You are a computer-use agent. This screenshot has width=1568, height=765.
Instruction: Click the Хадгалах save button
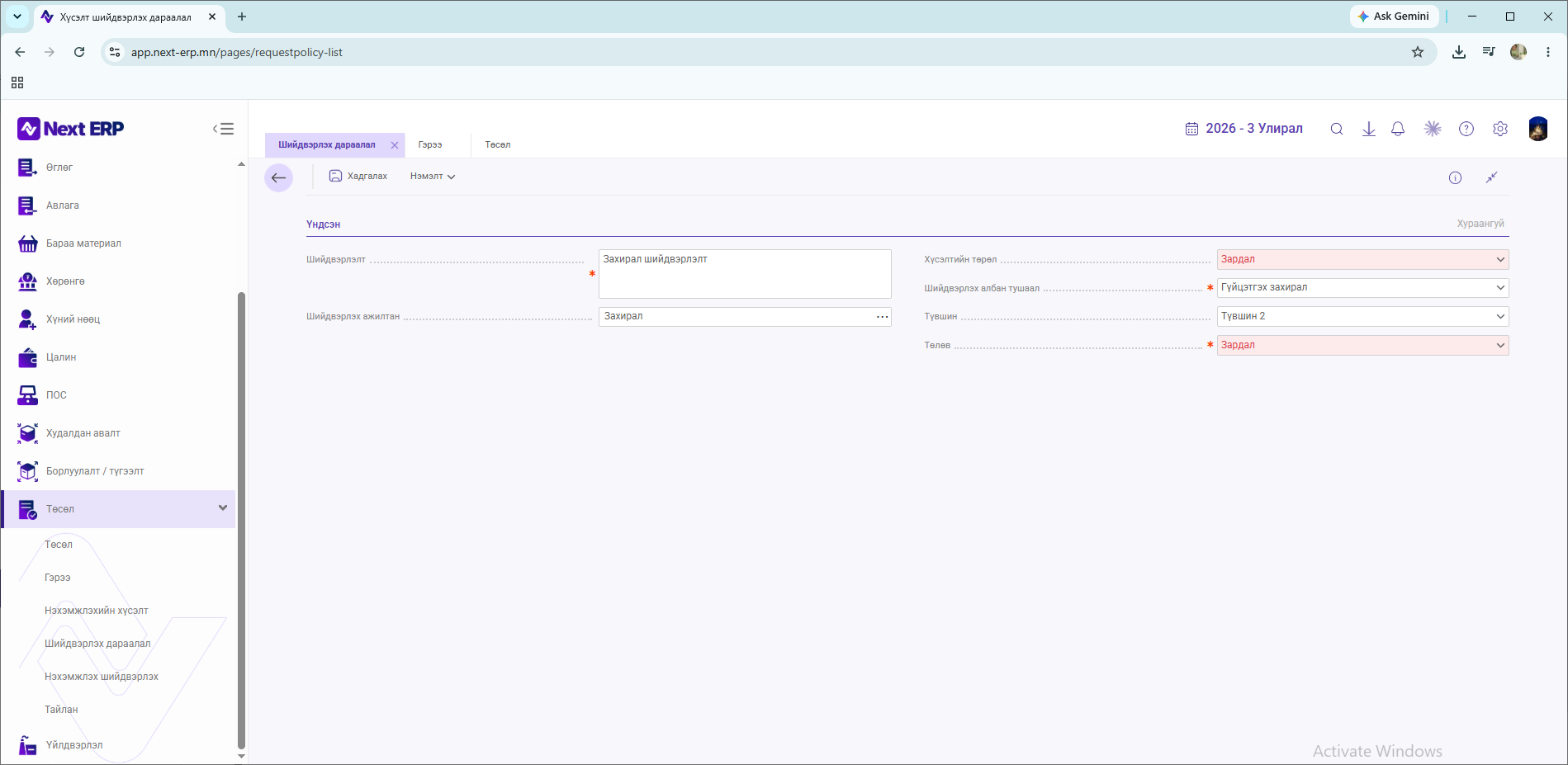[358, 177]
